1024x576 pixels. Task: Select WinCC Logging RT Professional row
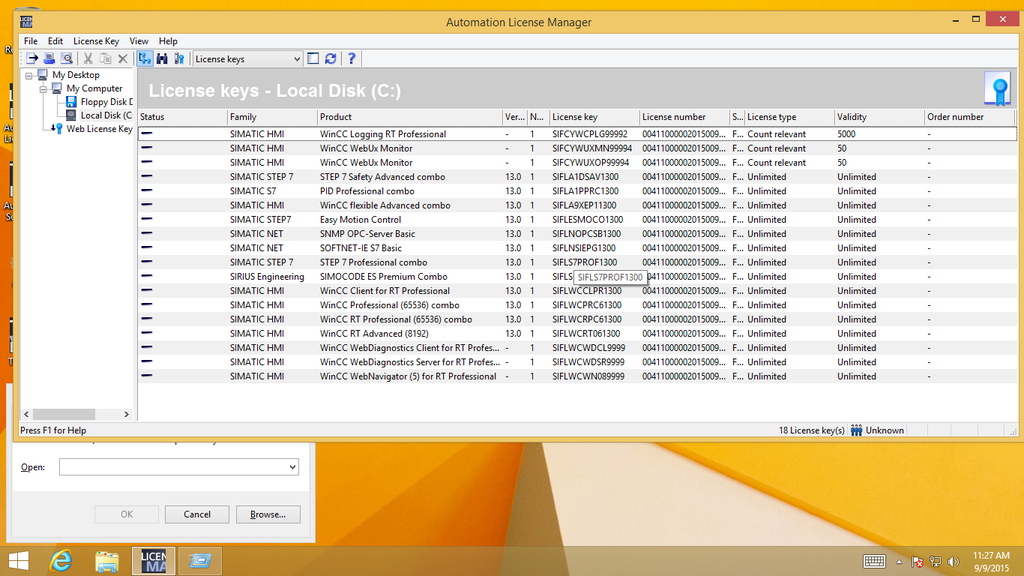pyautogui.click(x=577, y=134)
